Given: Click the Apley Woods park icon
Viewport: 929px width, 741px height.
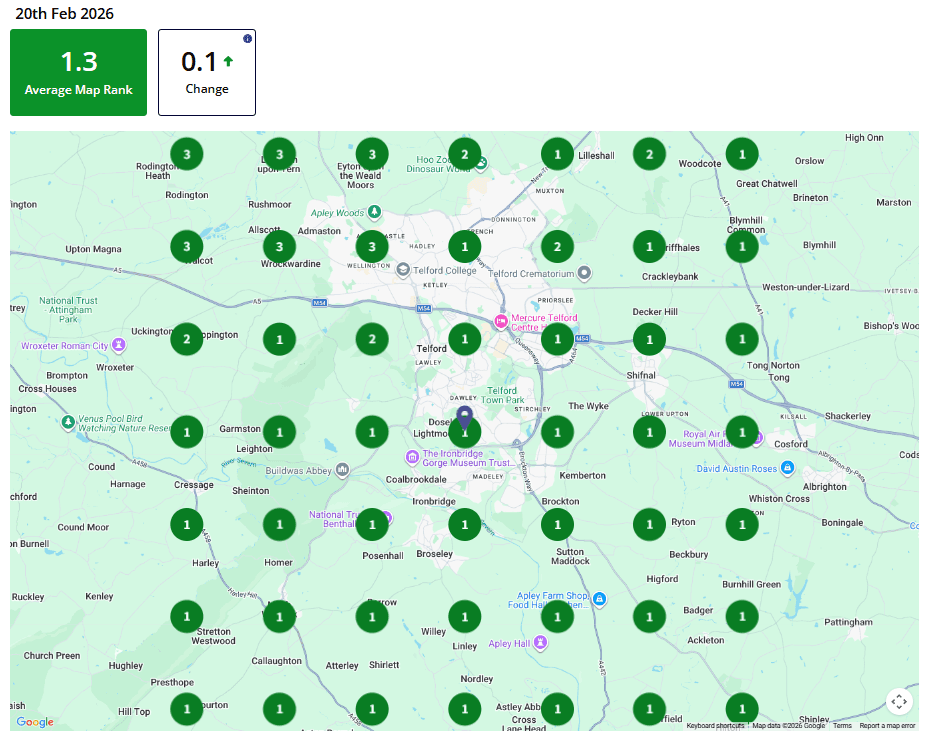Looking at the screenshot, I should coord(372,211).
